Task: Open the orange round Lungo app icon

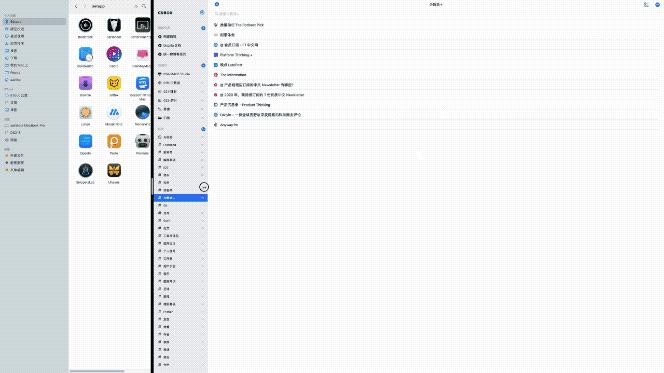Action: [85, 113]
